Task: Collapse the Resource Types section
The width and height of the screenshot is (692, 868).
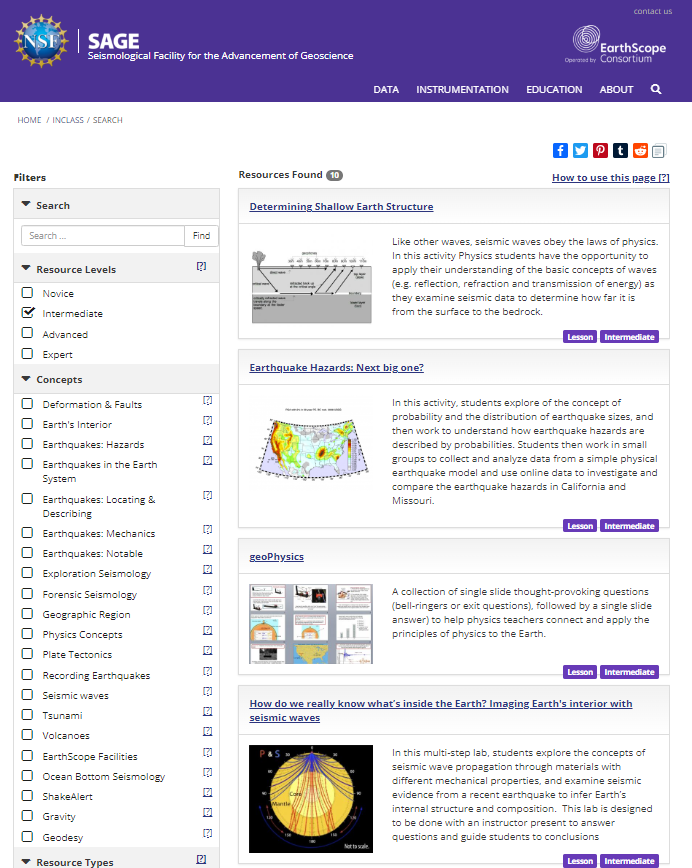Action: click(26, 861)
